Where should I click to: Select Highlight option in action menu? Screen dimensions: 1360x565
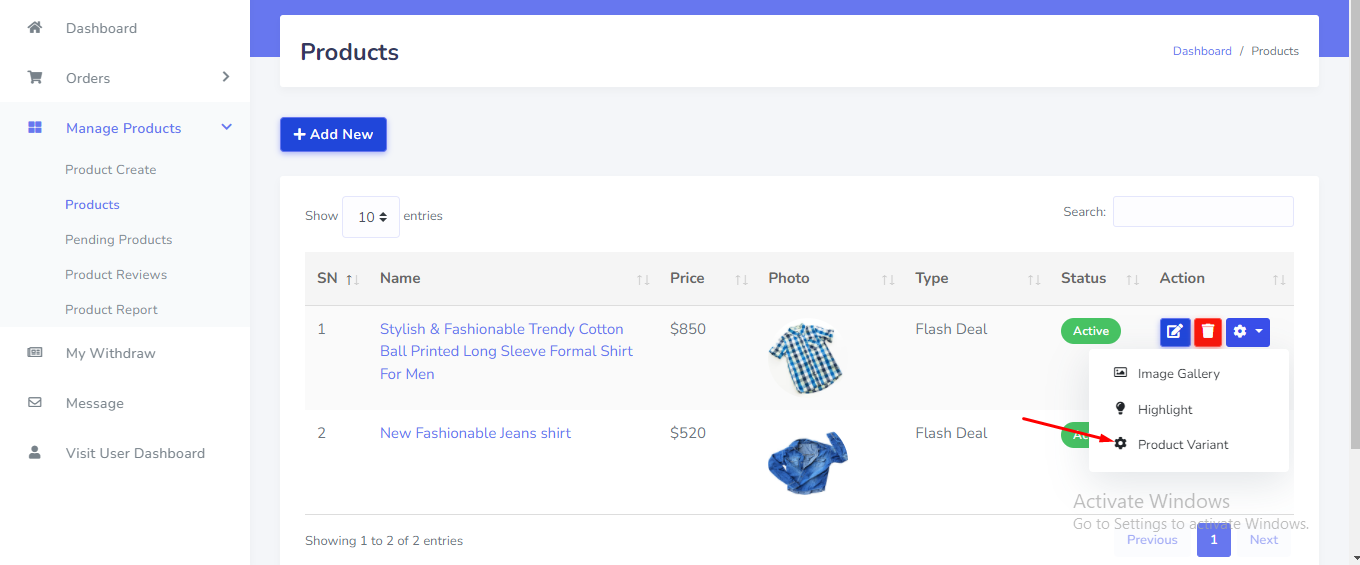pyautogui.click(x=1165, y=410)
